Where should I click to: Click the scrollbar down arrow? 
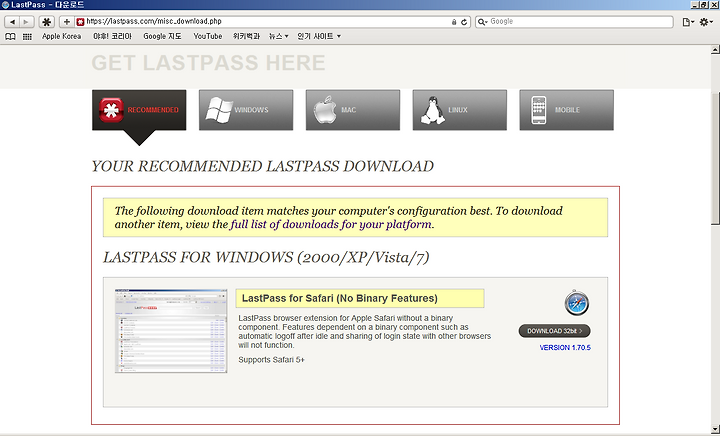[715, 428]
